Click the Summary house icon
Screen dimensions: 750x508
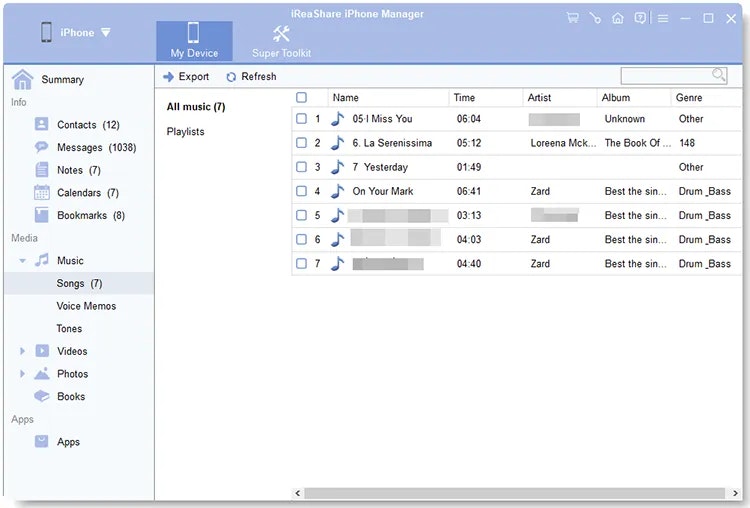(22, 79)
